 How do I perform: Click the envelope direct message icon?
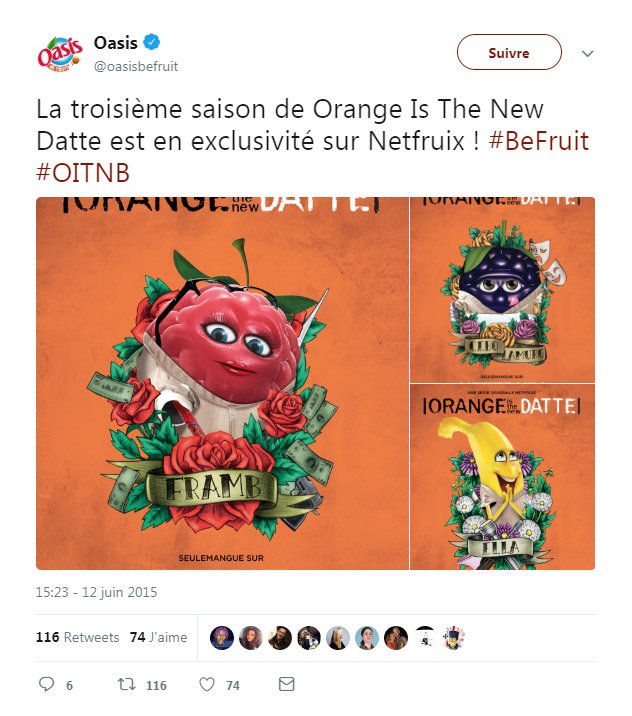pos(286,685)
